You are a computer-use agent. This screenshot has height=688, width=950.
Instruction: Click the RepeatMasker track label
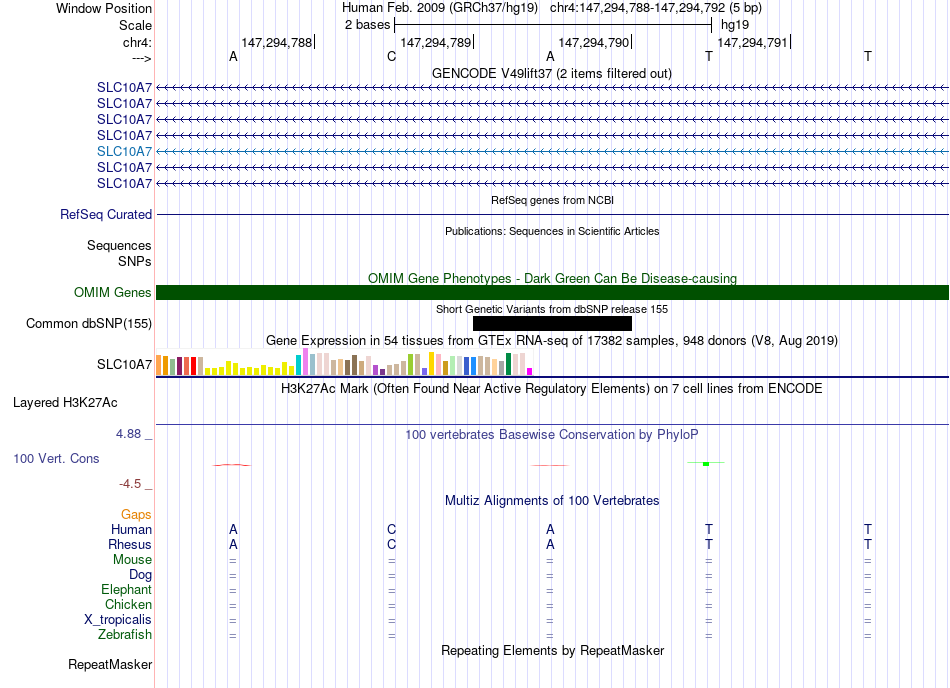pos(110,664)
